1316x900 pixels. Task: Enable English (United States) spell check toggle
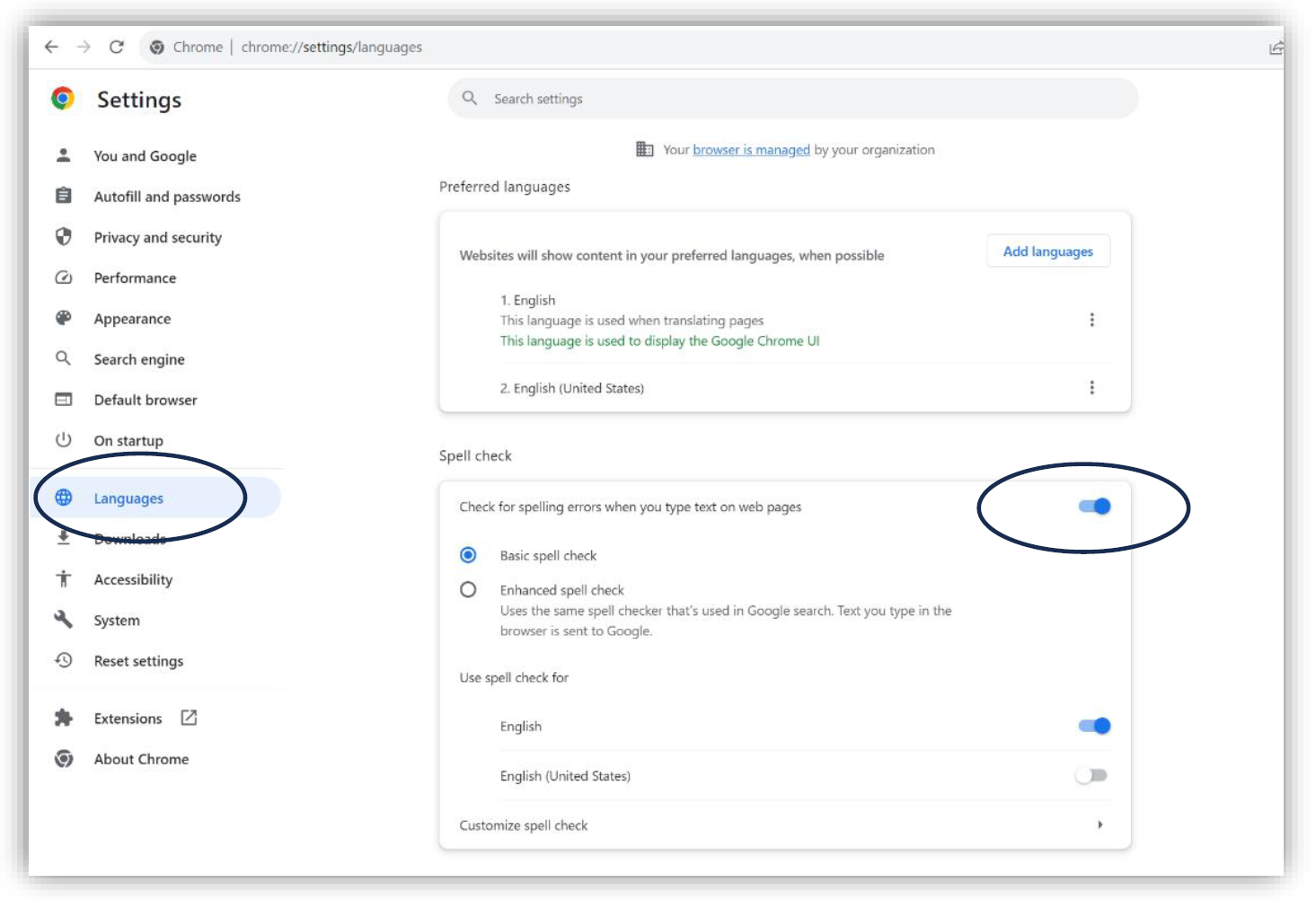[1091, 775]
